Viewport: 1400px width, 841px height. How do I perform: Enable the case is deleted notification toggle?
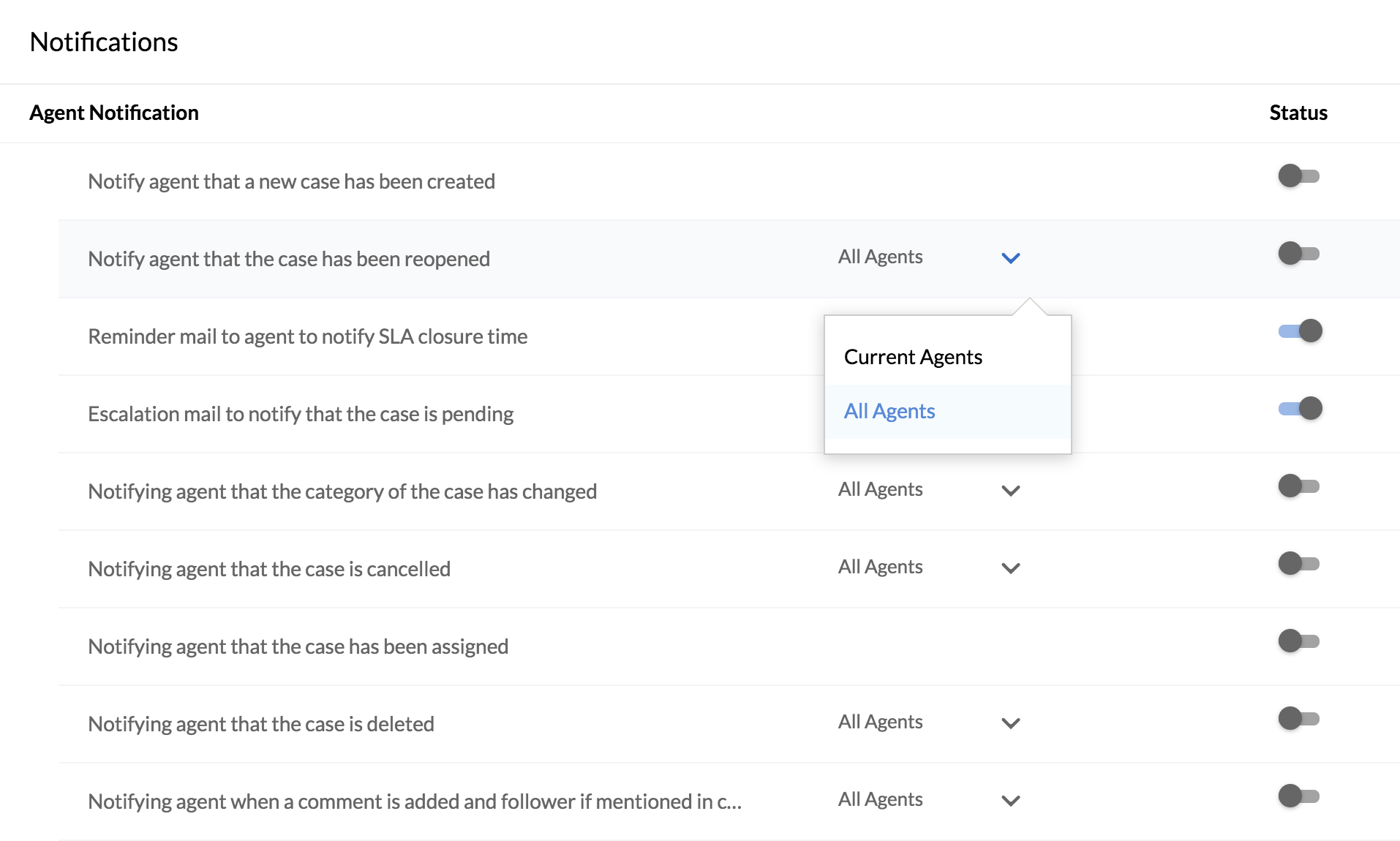1299,719
